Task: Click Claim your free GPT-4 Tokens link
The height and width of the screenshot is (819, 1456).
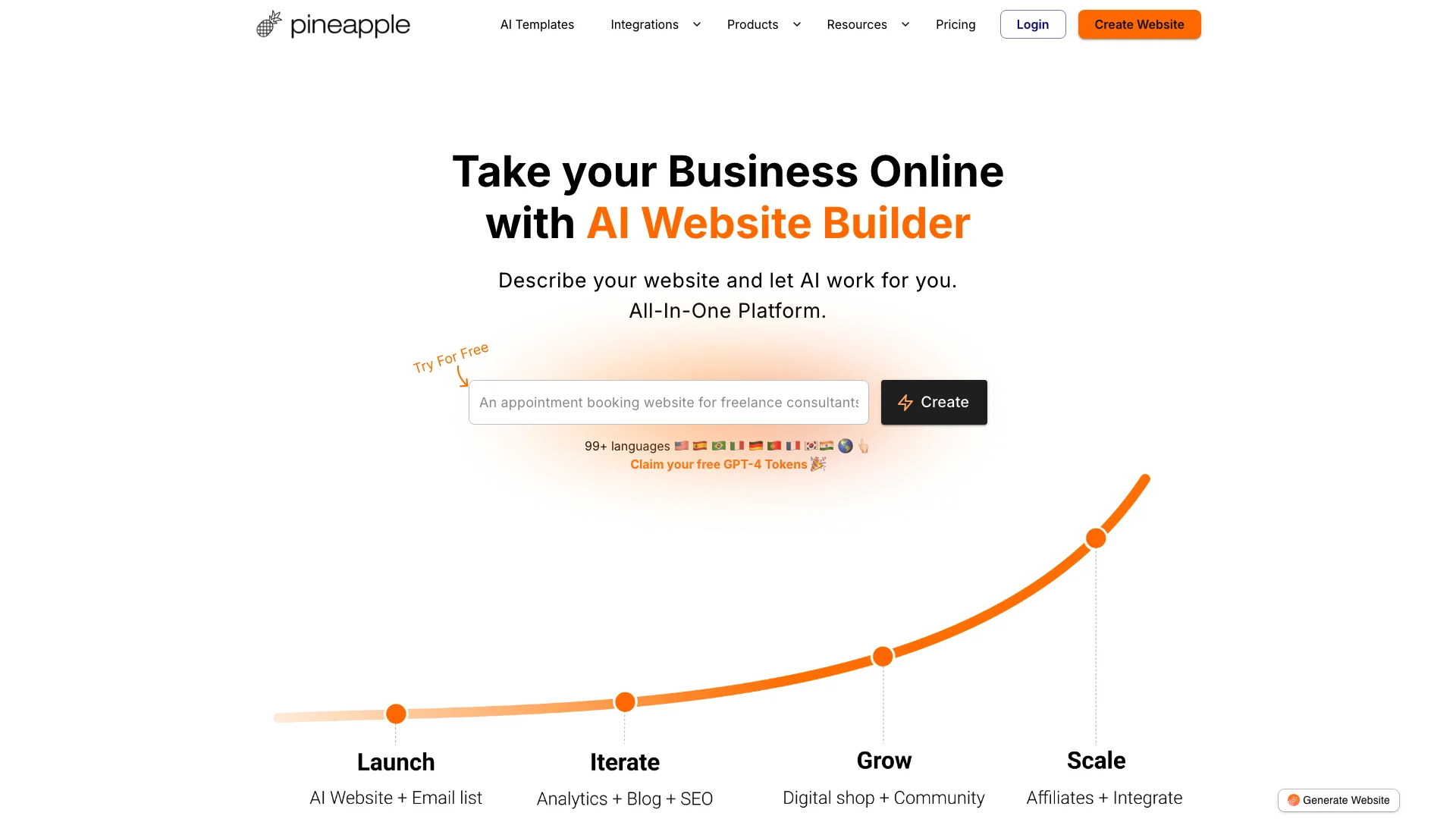Action: click(x=727, y=464)
